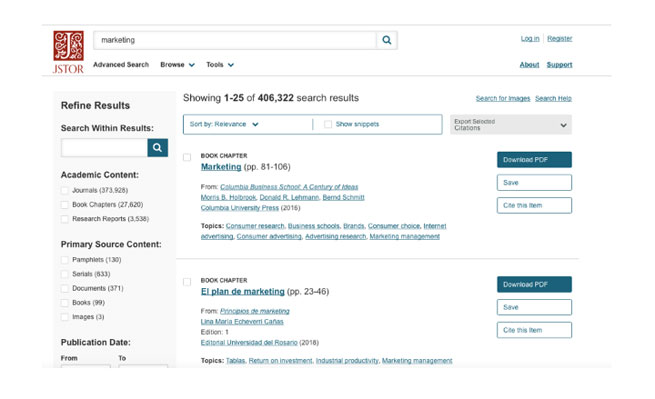The height and width of the screenshot is (399, 655).
Task: Click the main search magnifier icon
Action: (x=387, y=40)
